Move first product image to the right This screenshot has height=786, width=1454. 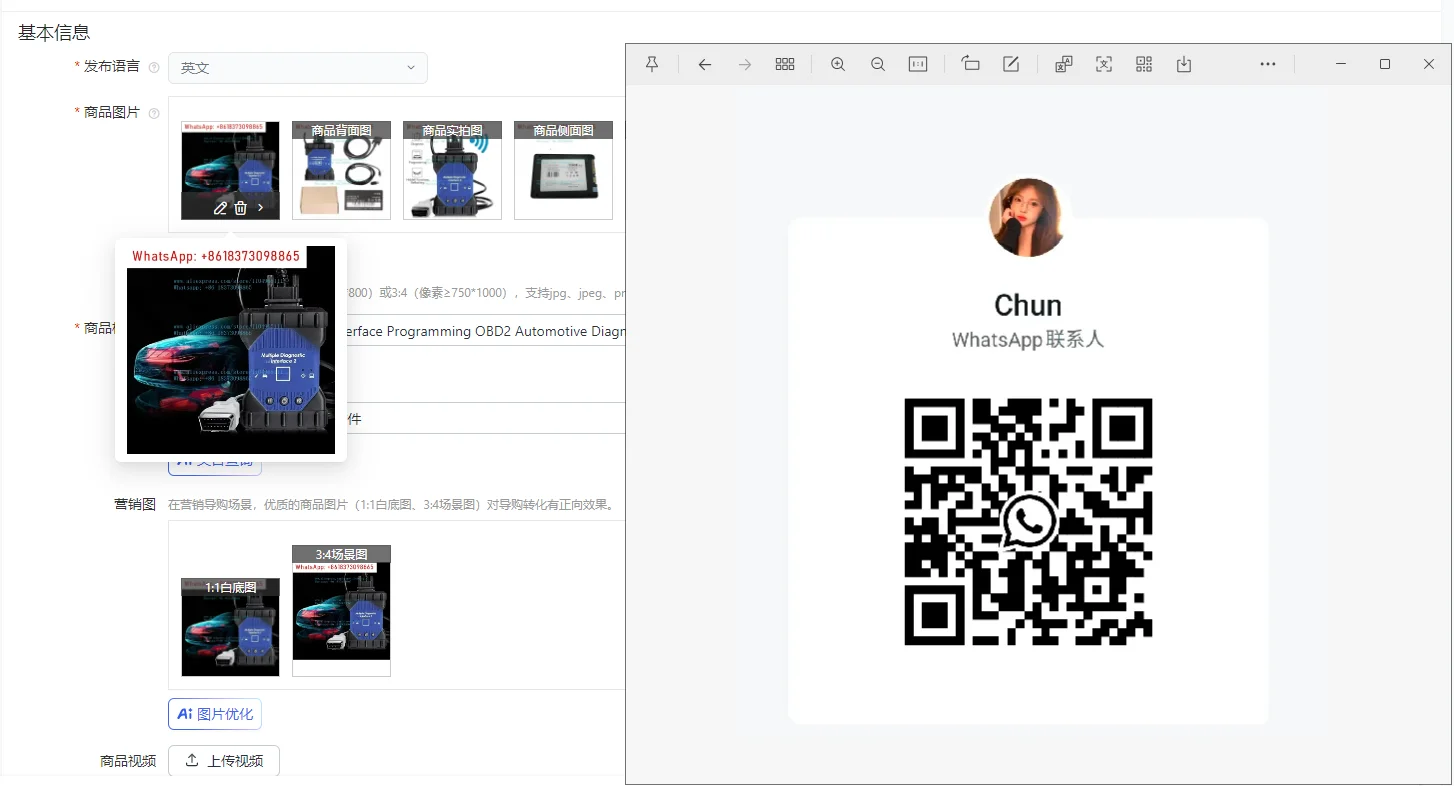coord(261,208)
